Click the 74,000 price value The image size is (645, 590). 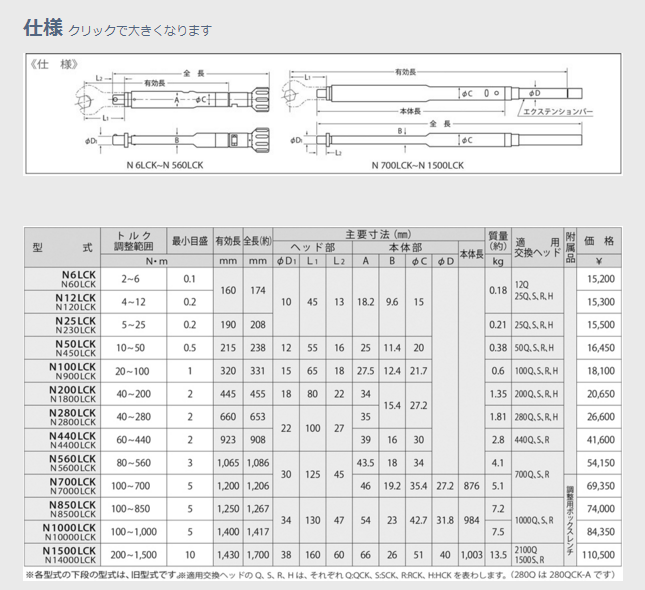(601, 509)
